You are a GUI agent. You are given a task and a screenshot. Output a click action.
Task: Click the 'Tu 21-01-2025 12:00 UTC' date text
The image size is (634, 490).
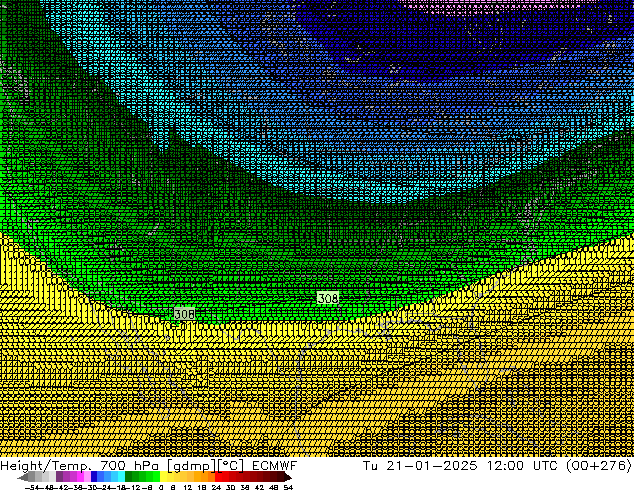tap(461, 466)
